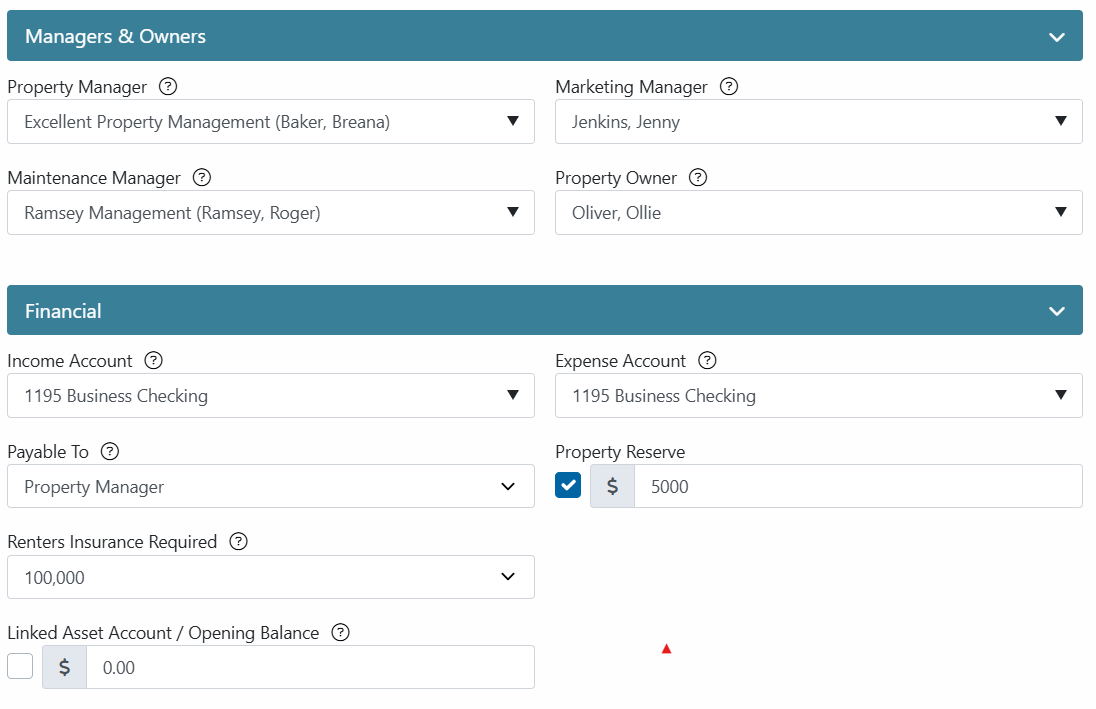Edit the Property Reserve amount field
This screenshot has width=1096, height=709.
tap(858, 487)
